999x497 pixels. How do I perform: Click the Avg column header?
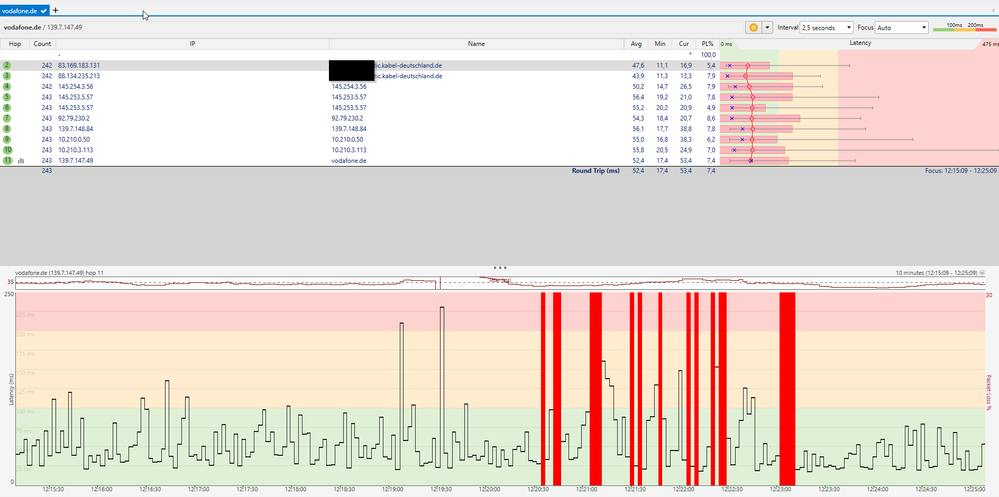pos(636,44)
